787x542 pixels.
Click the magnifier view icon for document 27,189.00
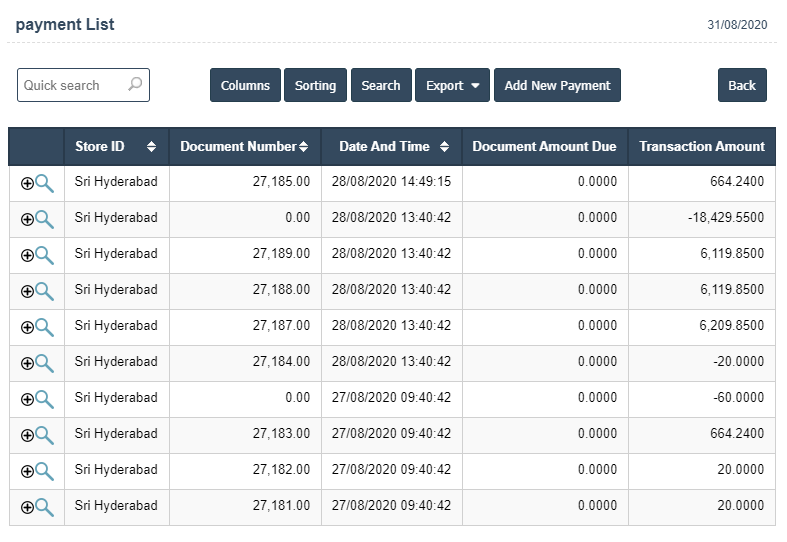coord(45,254)
